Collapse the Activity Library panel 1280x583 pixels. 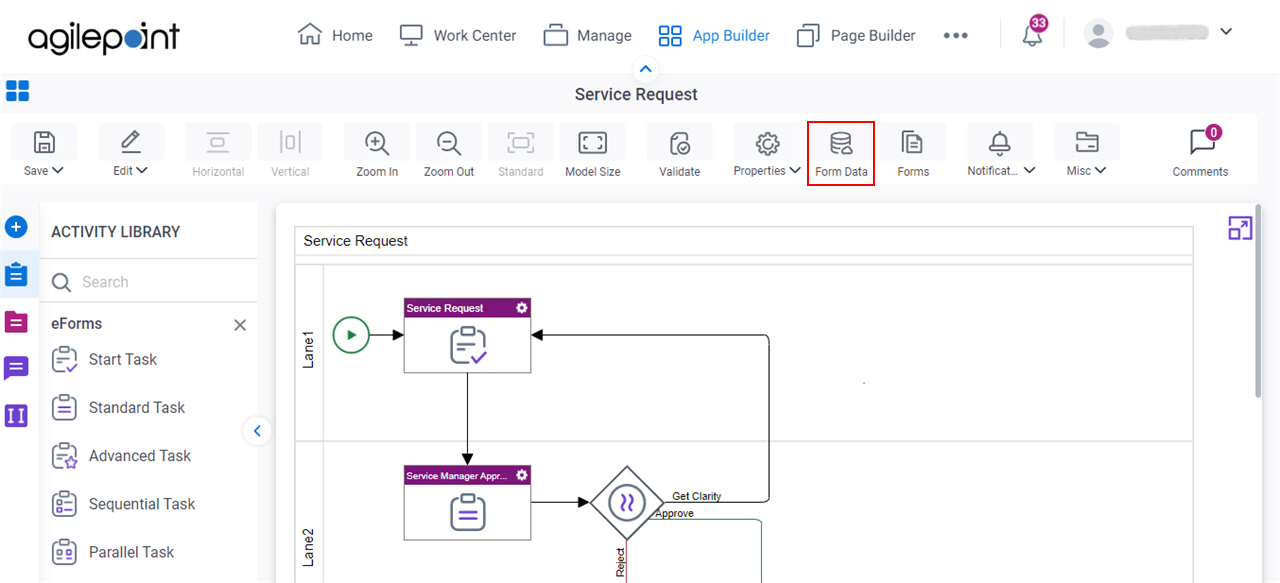(x=256, y=431)
